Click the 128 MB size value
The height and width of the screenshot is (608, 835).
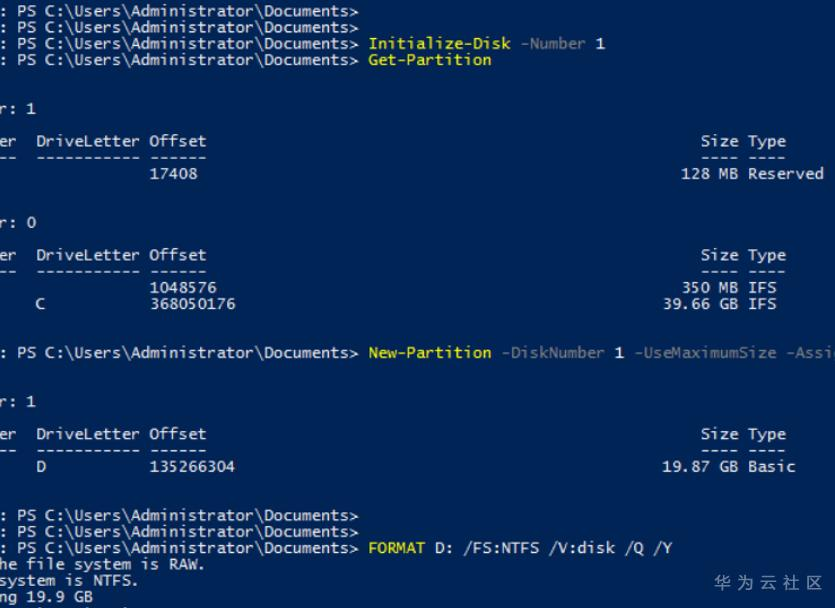point(710,174)
